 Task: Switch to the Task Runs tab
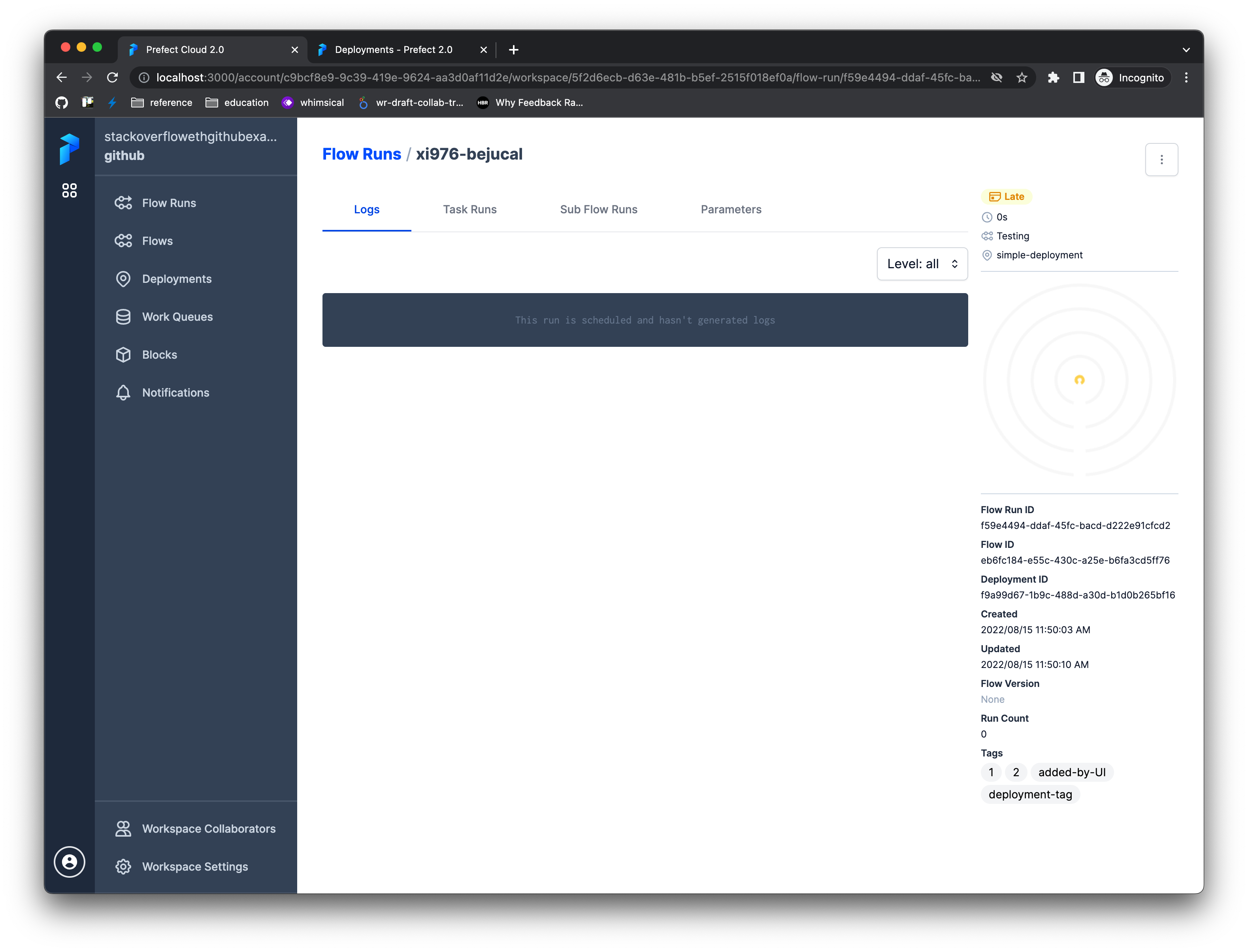tap(469, 209)
